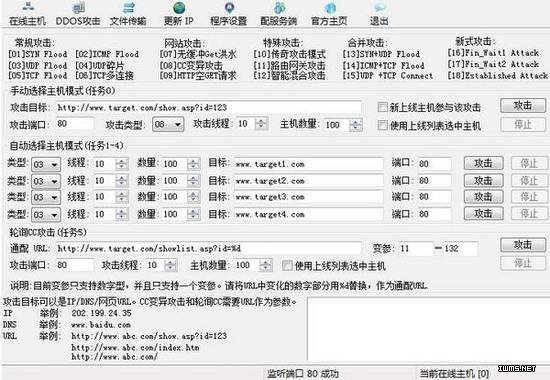The width and height of the screenshot is (550, 380).
Task: Click 变参 start field showing 11
Action: point(416,248)
